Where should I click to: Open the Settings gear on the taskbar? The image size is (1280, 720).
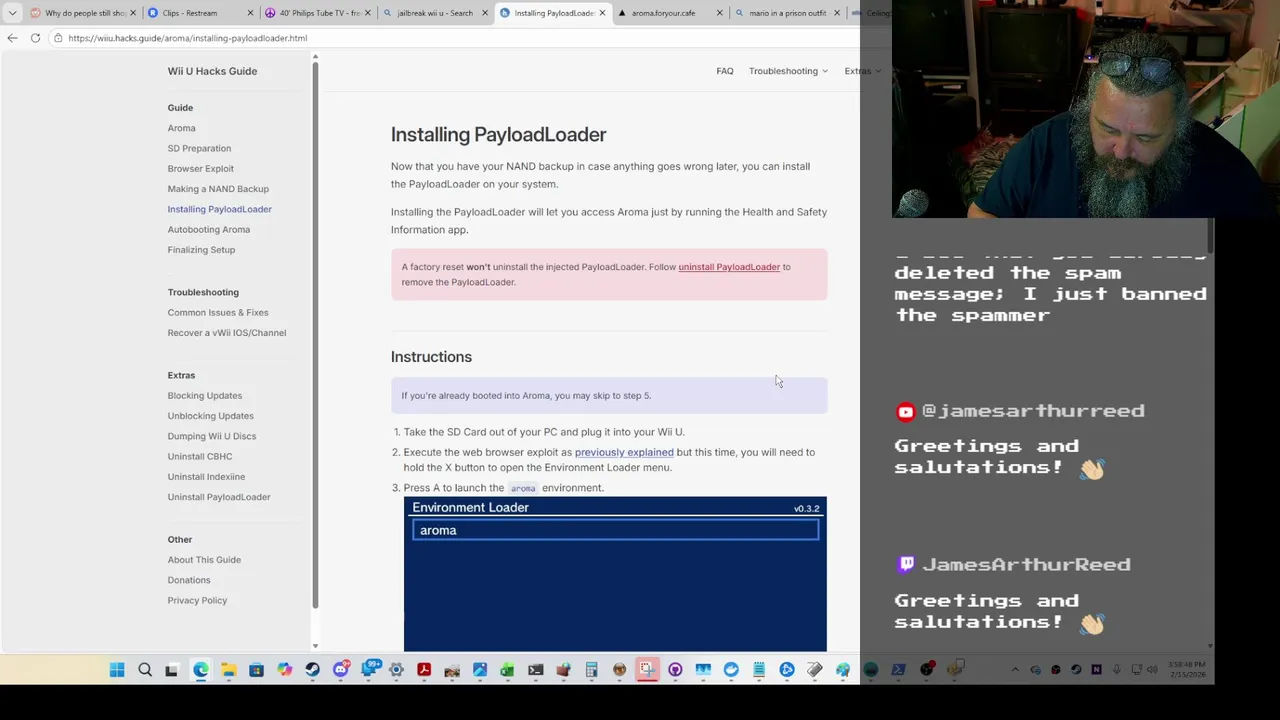coord(396,670)
